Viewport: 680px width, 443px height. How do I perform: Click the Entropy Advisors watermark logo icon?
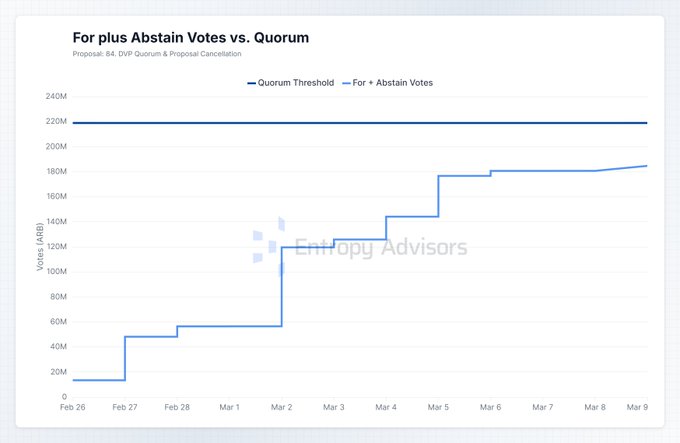tap(269, 246)
